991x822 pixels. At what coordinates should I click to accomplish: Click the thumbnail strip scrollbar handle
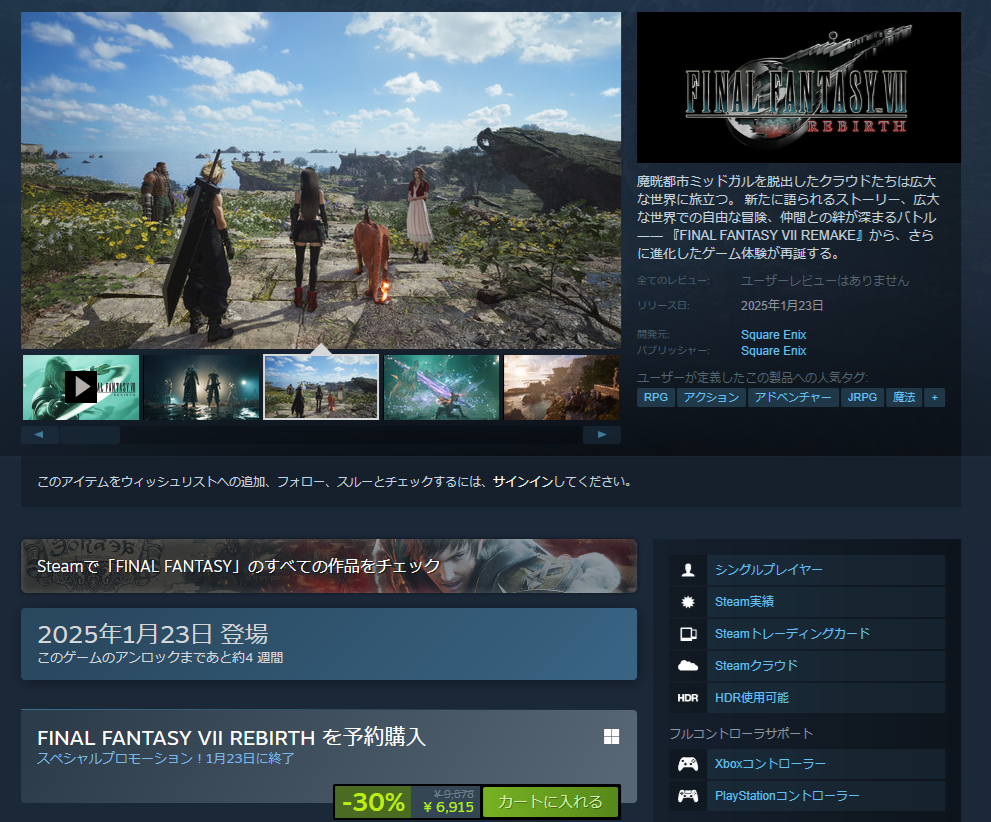click(90, 435)
